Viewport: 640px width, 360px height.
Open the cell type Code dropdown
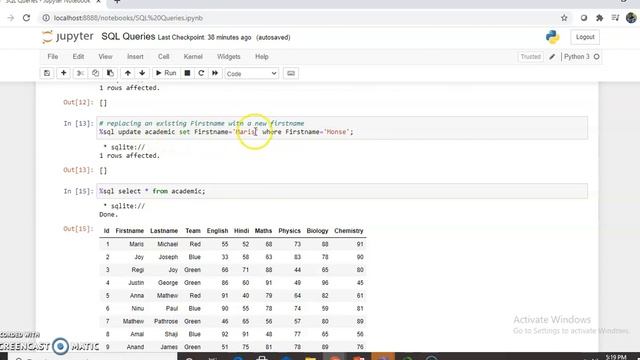pyautogui.click(x=251, y=74)
